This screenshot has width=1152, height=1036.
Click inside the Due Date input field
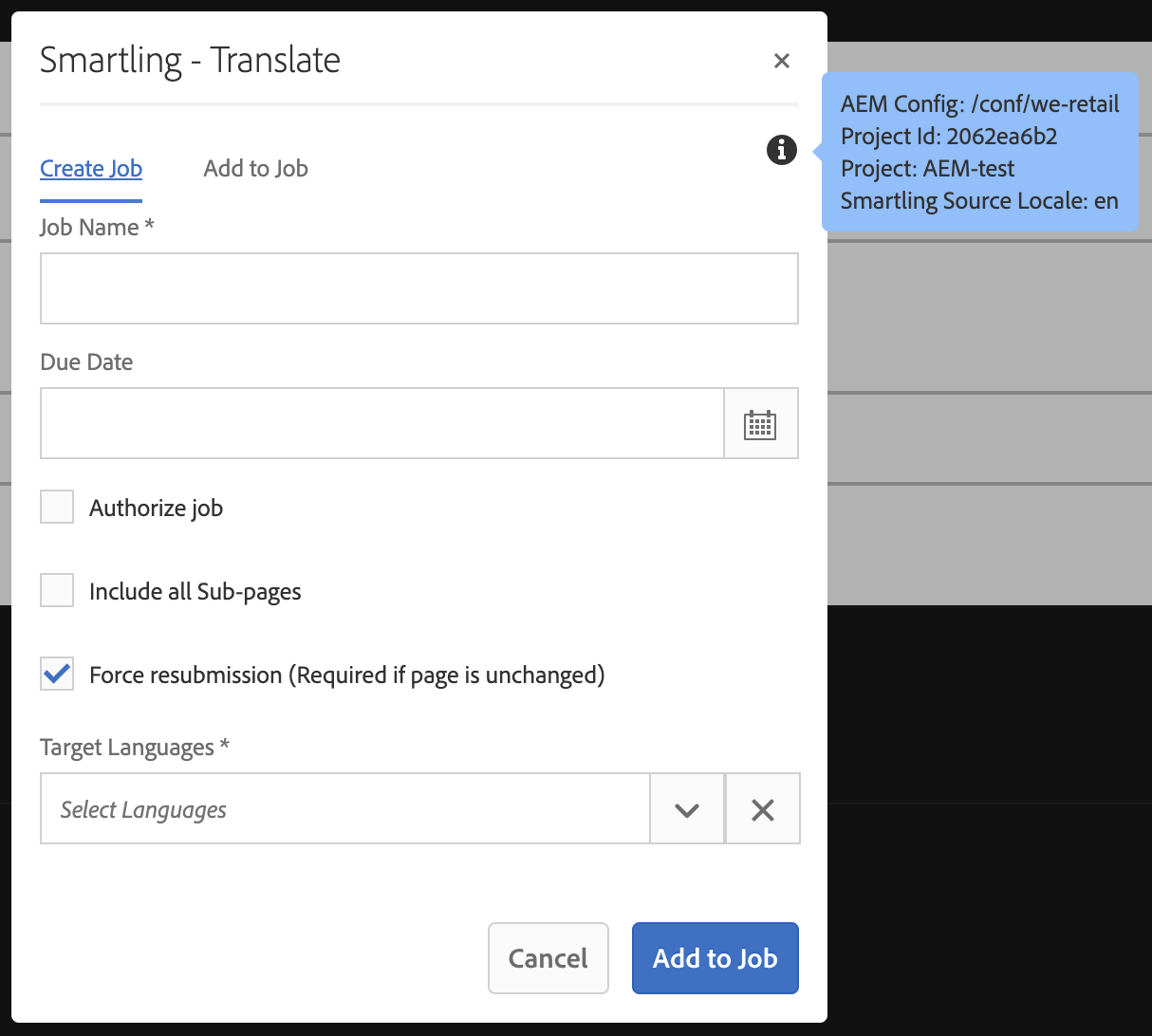click(x=381, y=424)
